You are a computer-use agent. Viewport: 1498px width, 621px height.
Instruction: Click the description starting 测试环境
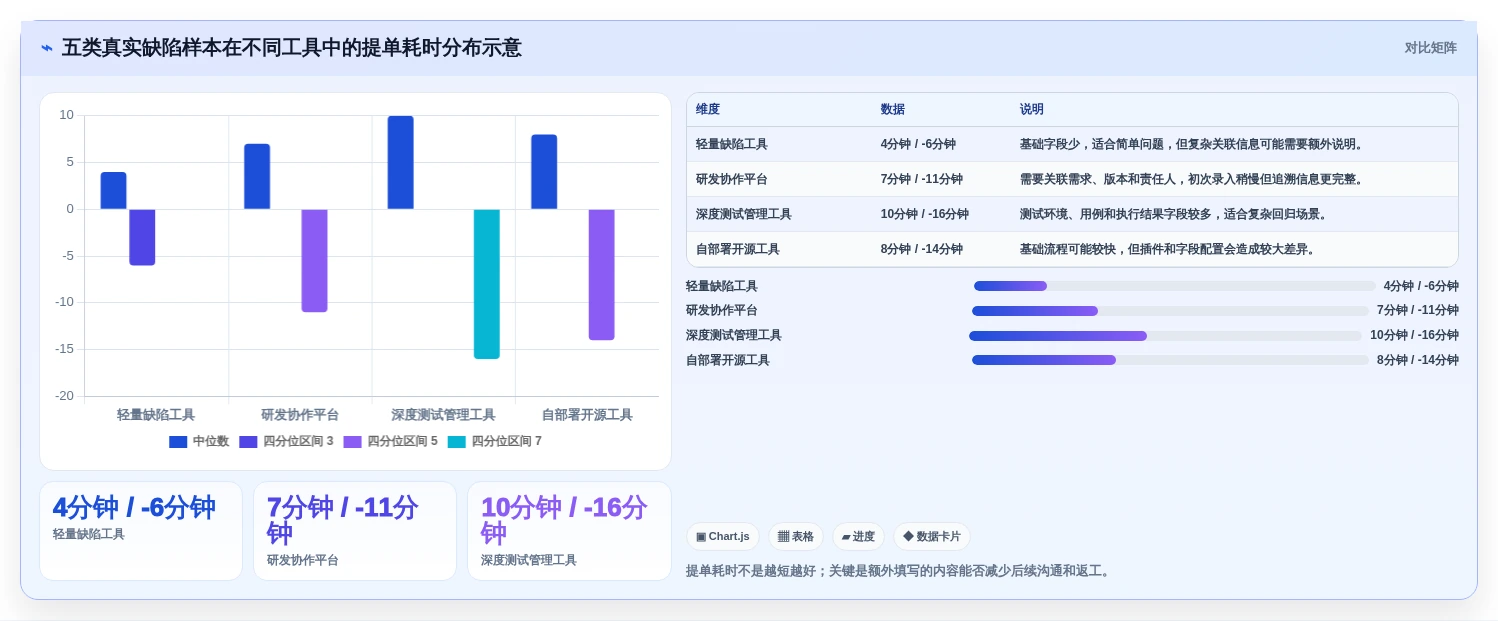tap(1174, 215)
